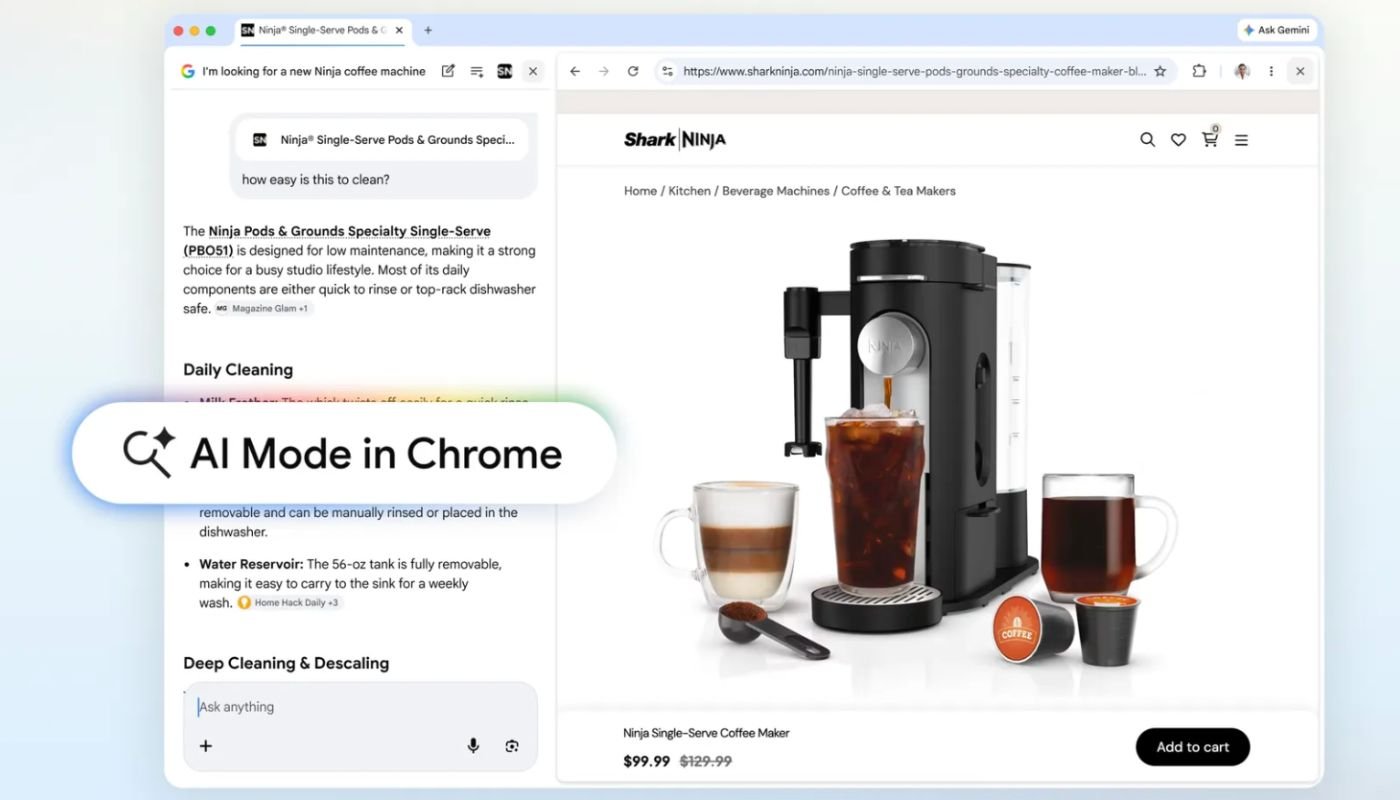
Task: Open Google Lens from the Ask anything box
Action: (x=511, y=745)
